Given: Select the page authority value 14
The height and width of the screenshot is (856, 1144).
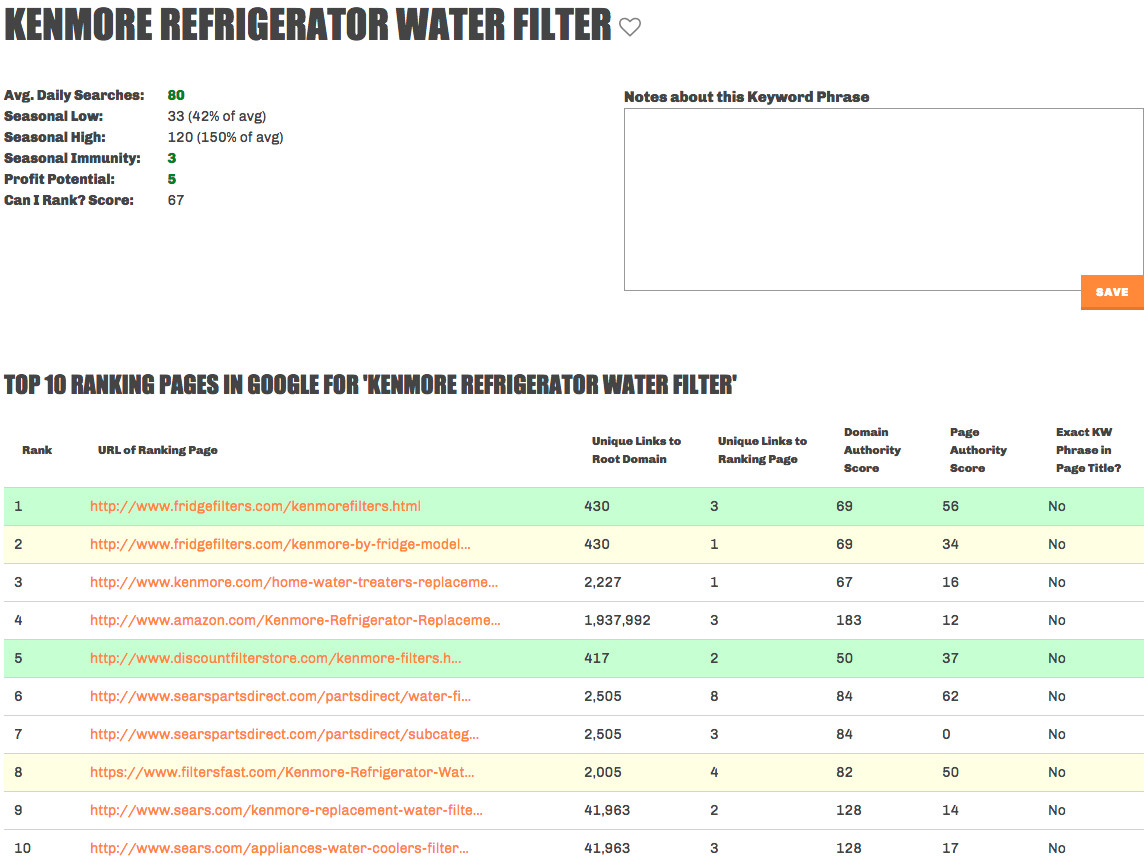Looking at the screenshot, I should [951, 810].
